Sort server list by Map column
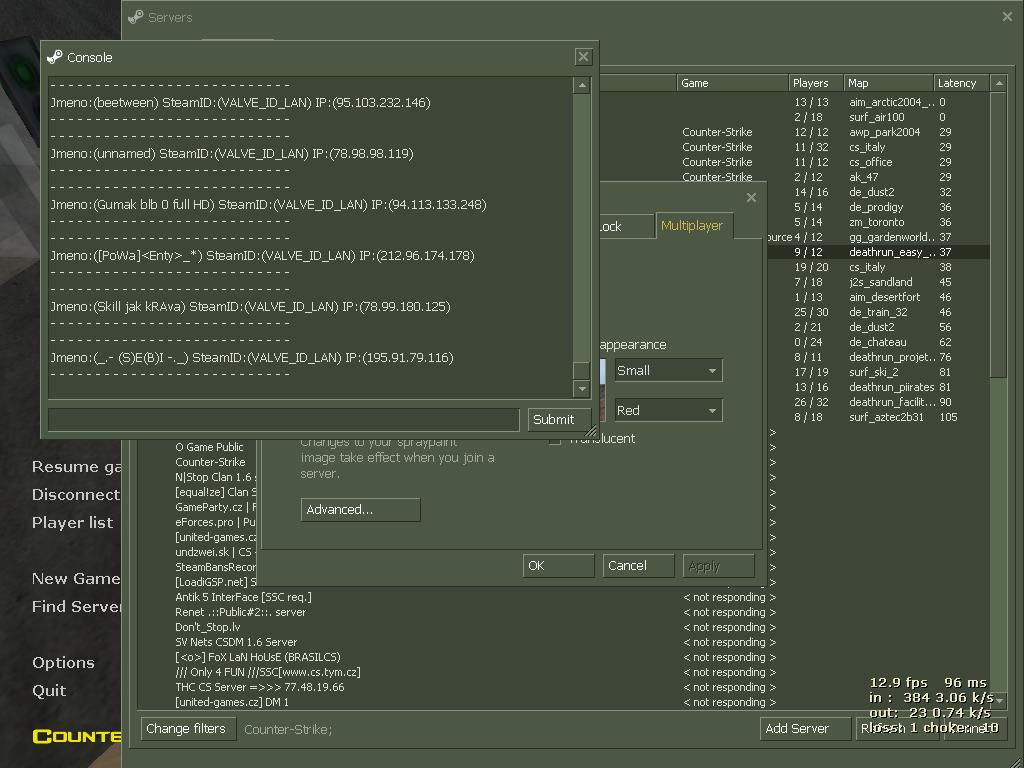The height and width of the screenshot is (768, 1024). [x=888, y=83]
